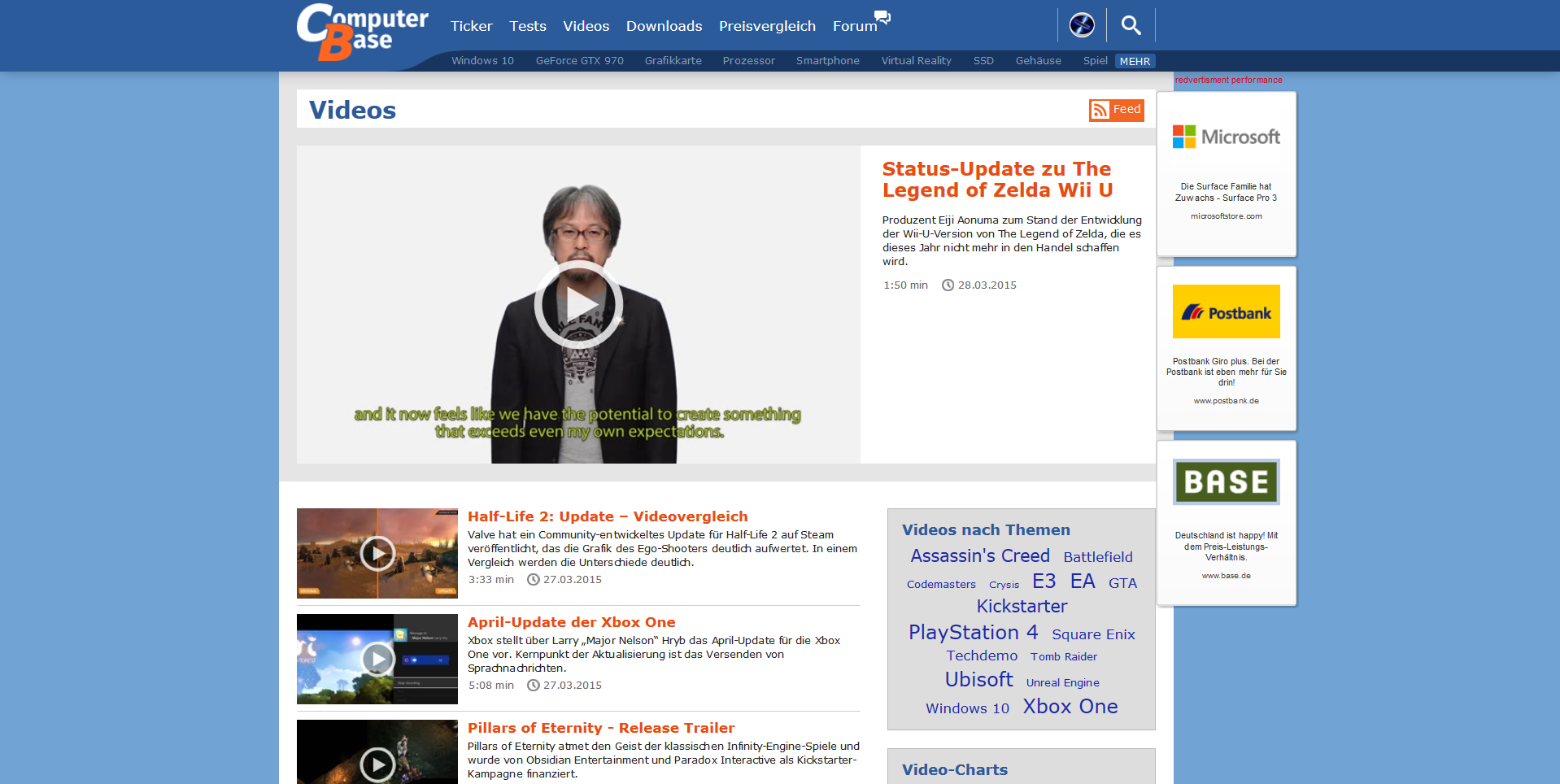Viewport: 1560px width, 784px height.
Task: Filter videos by EA tag
Action: point(1083,581)
